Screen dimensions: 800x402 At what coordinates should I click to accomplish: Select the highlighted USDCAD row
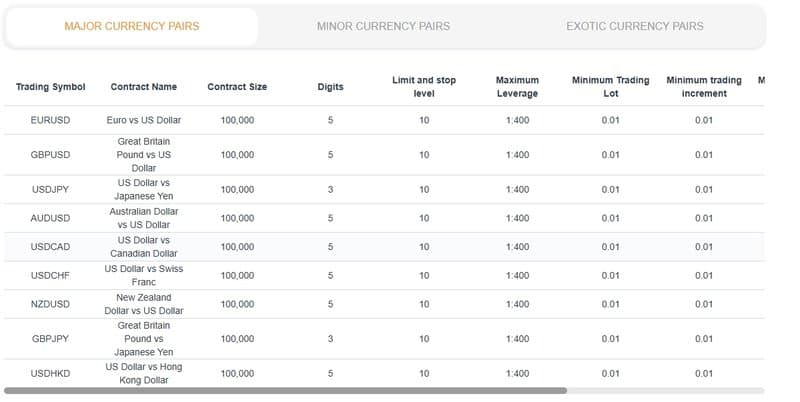[x=51, y=247]
